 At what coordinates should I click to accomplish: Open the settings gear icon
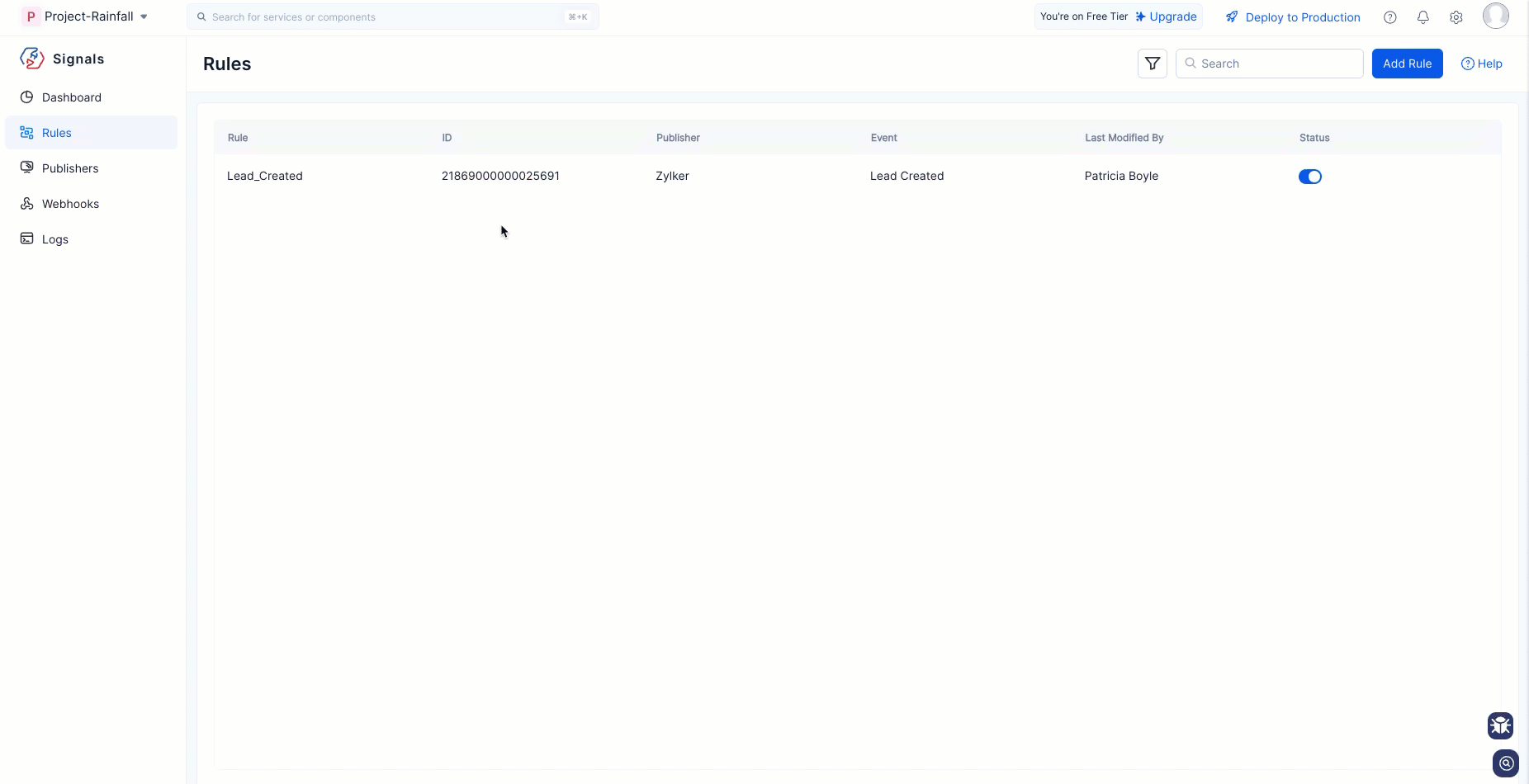pyautogui.click(x=1456, y=17)
